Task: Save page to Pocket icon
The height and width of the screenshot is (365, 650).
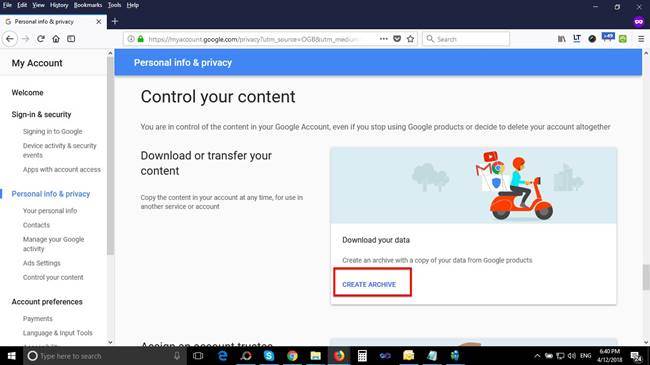Action: [x=397, y=39]
